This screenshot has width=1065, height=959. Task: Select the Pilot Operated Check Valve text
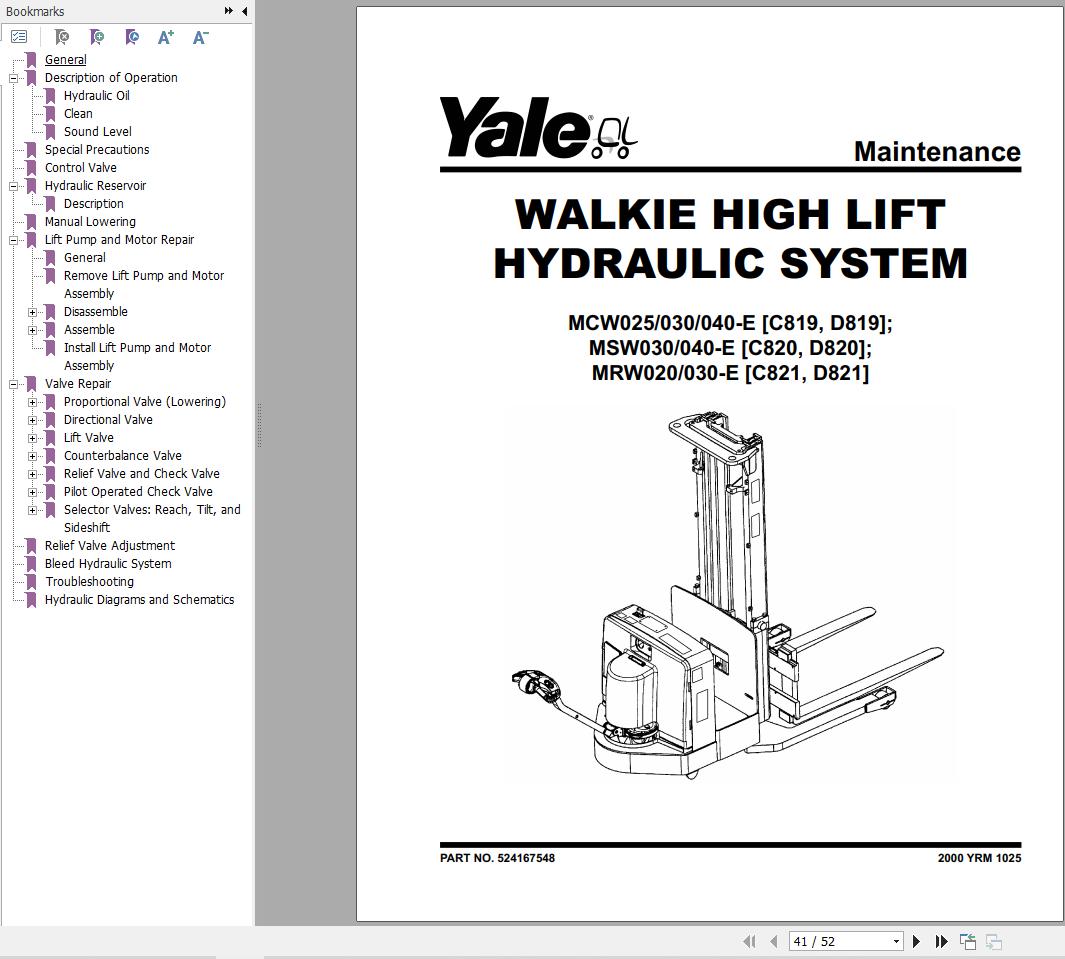pos(138,492)
